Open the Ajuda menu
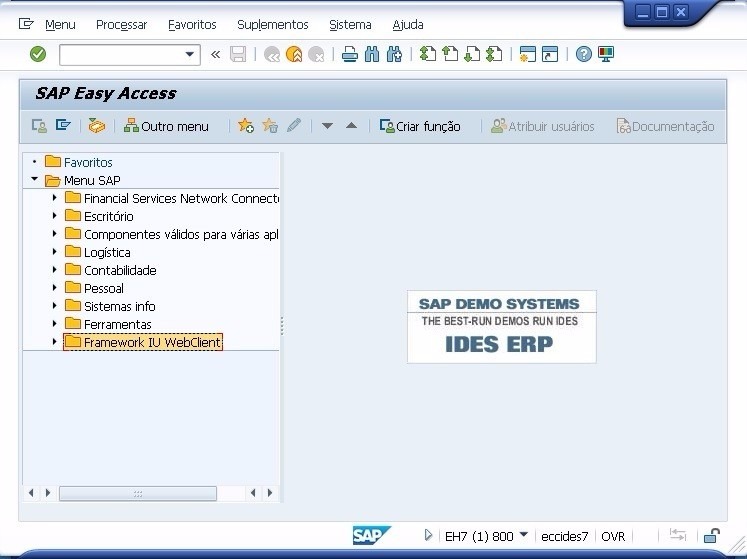 click(x=408, y=24)
